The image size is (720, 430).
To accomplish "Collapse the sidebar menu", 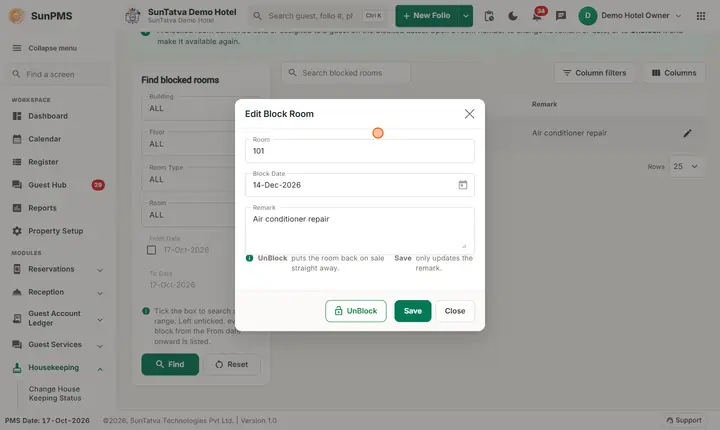I will [45, 48].
